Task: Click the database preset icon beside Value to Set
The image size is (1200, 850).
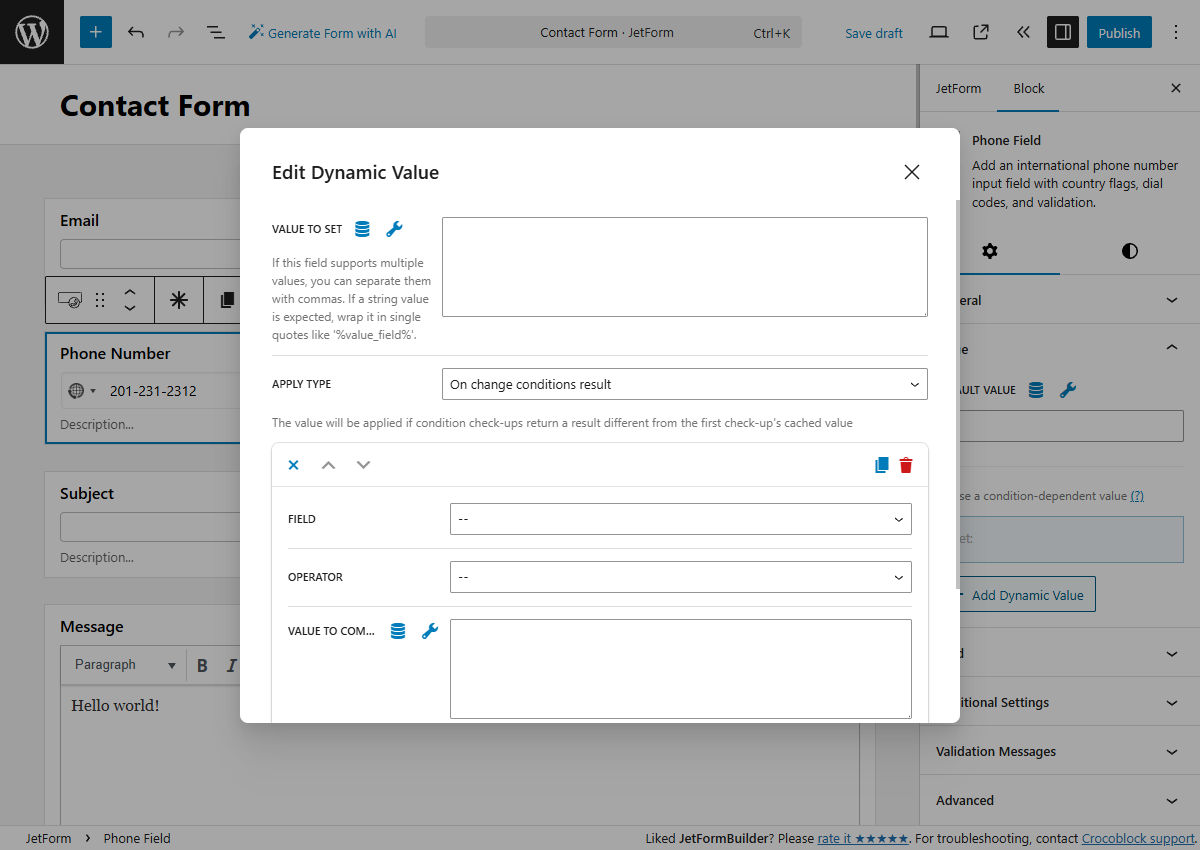Action: click(x=363, y=229)
